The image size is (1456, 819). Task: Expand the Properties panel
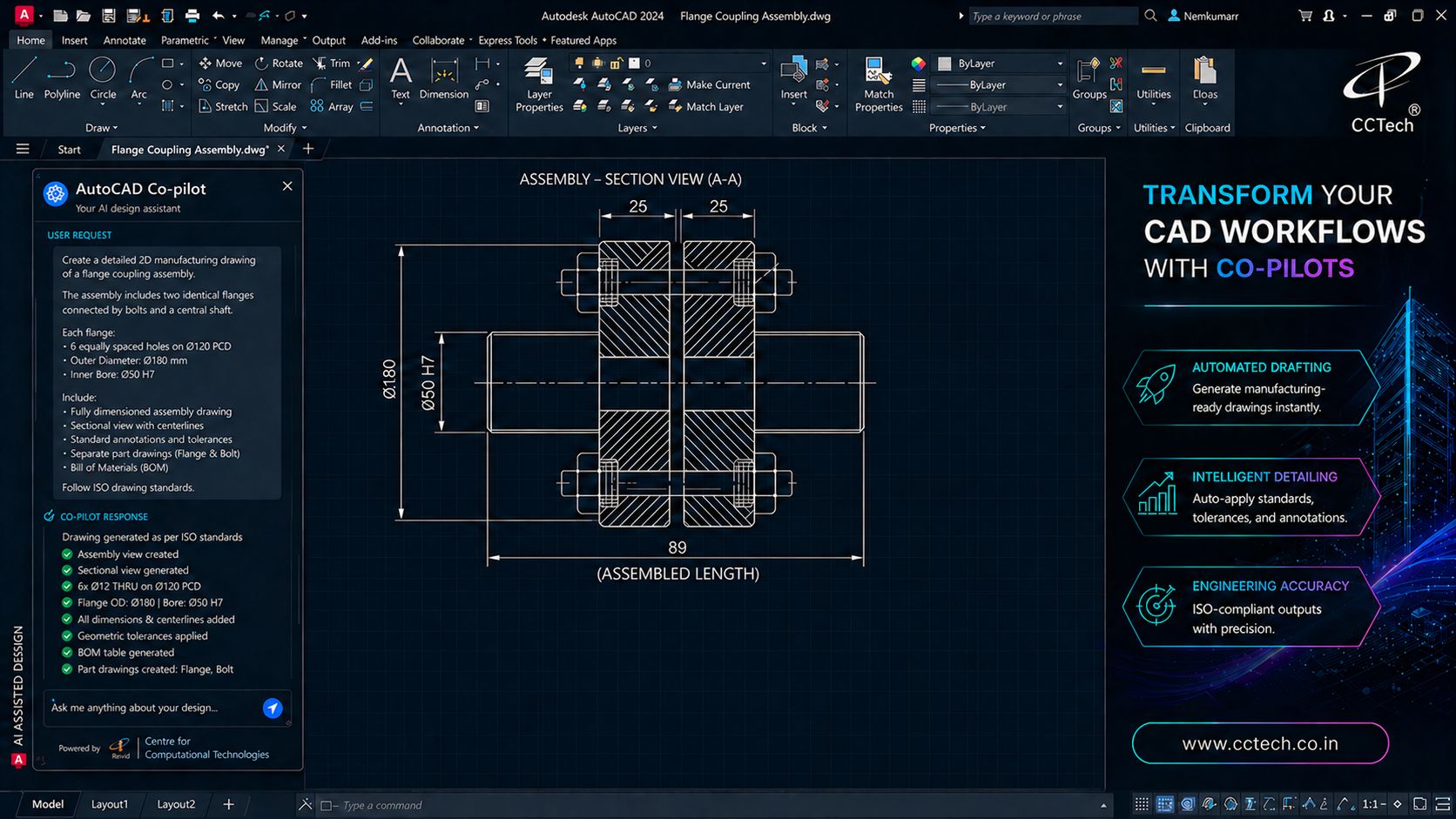957,128
